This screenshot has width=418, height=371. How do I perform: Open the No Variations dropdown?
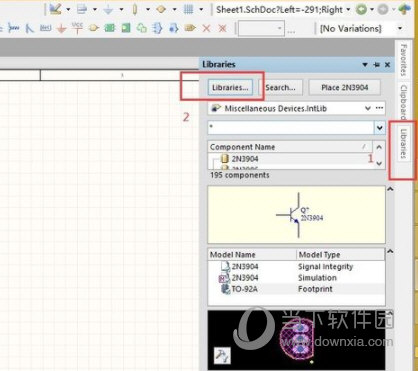[400, 28]
